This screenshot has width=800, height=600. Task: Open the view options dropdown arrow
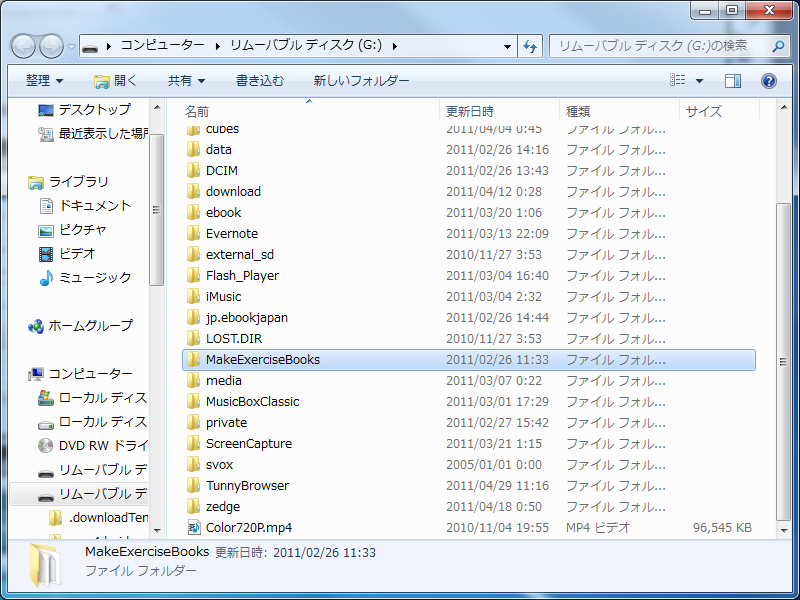coord(699,81)
